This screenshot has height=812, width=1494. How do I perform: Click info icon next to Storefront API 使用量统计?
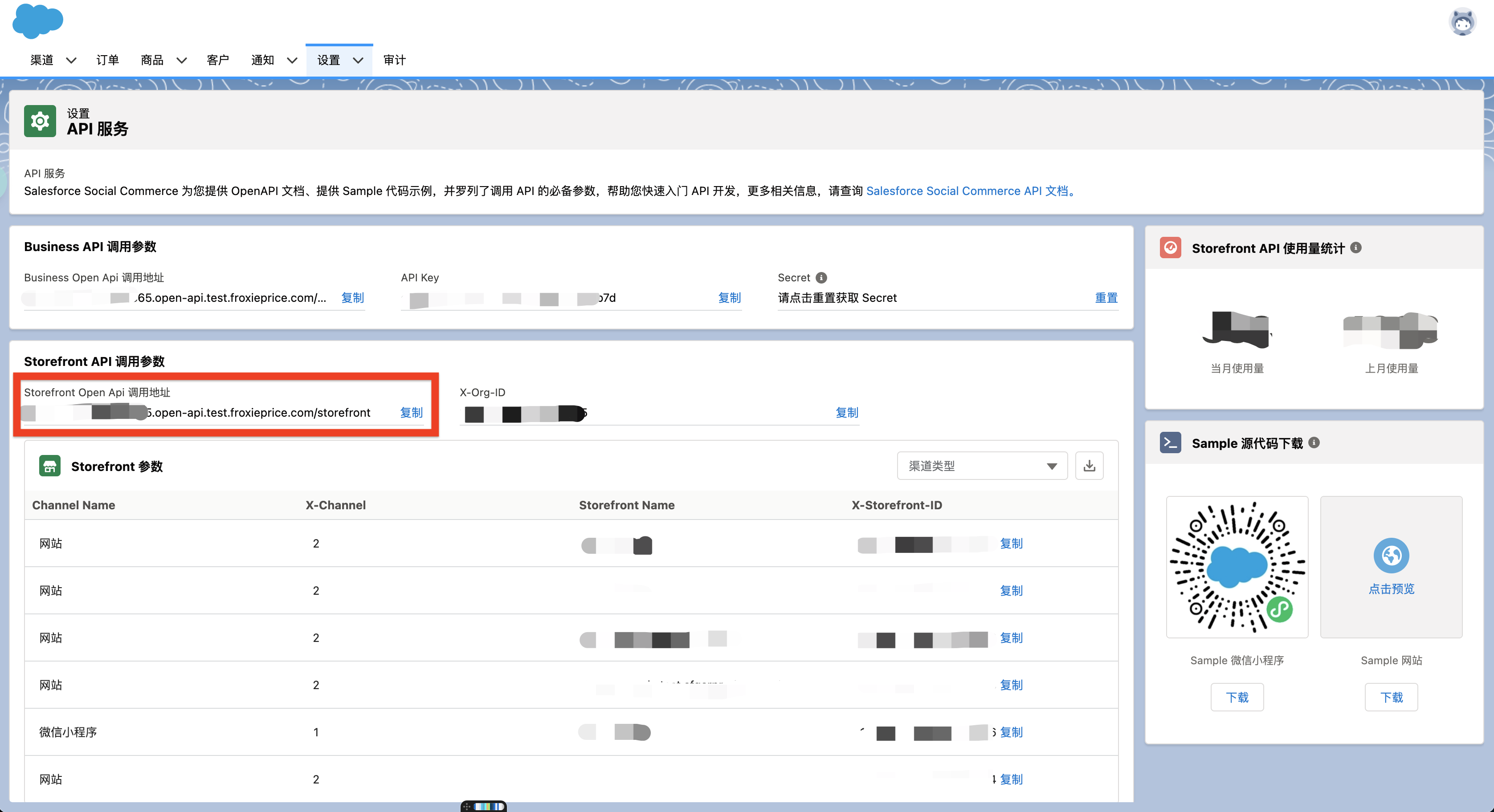[x=1356, y=248]
